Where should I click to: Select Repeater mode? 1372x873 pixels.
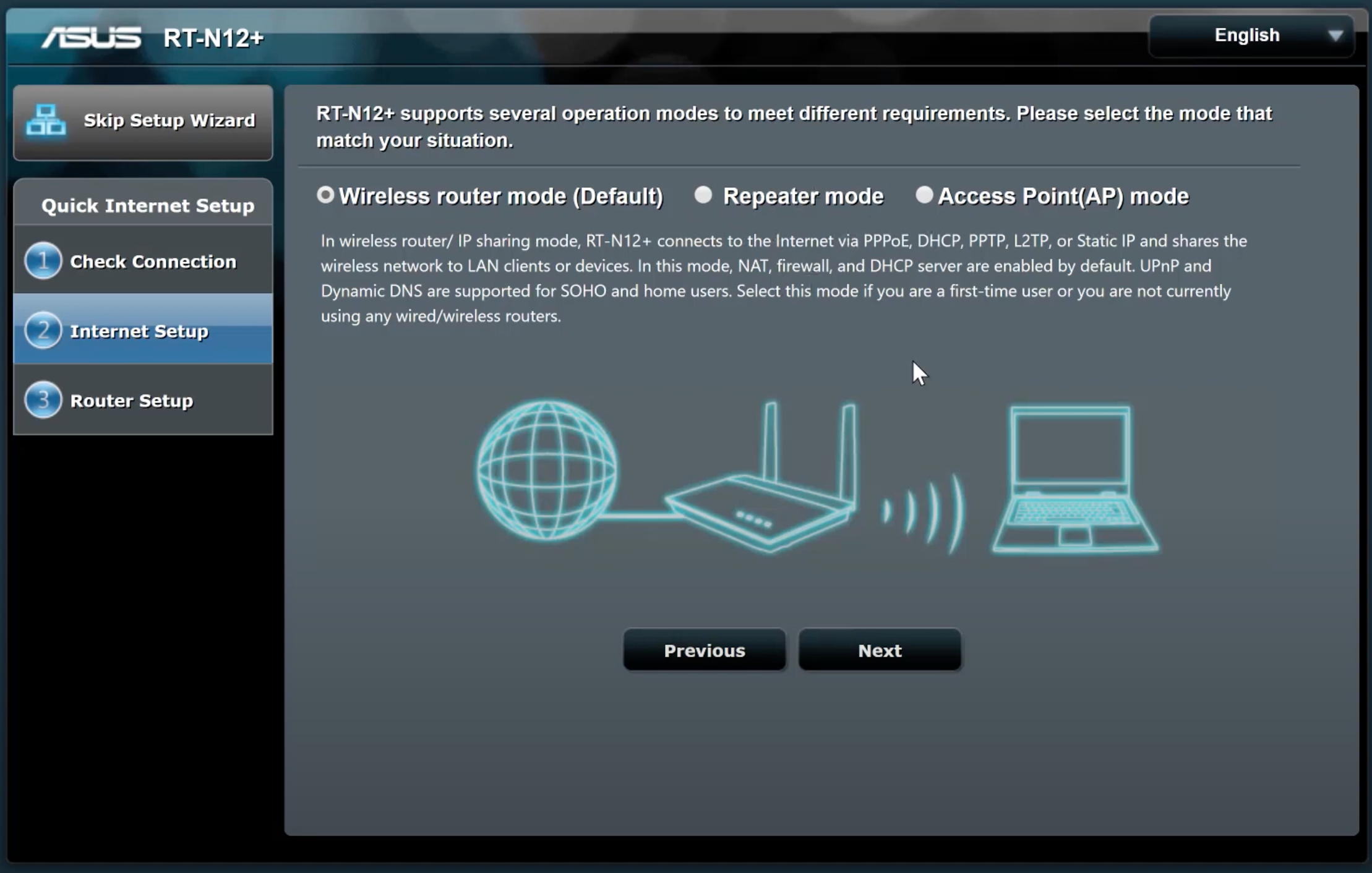[701, 195]
